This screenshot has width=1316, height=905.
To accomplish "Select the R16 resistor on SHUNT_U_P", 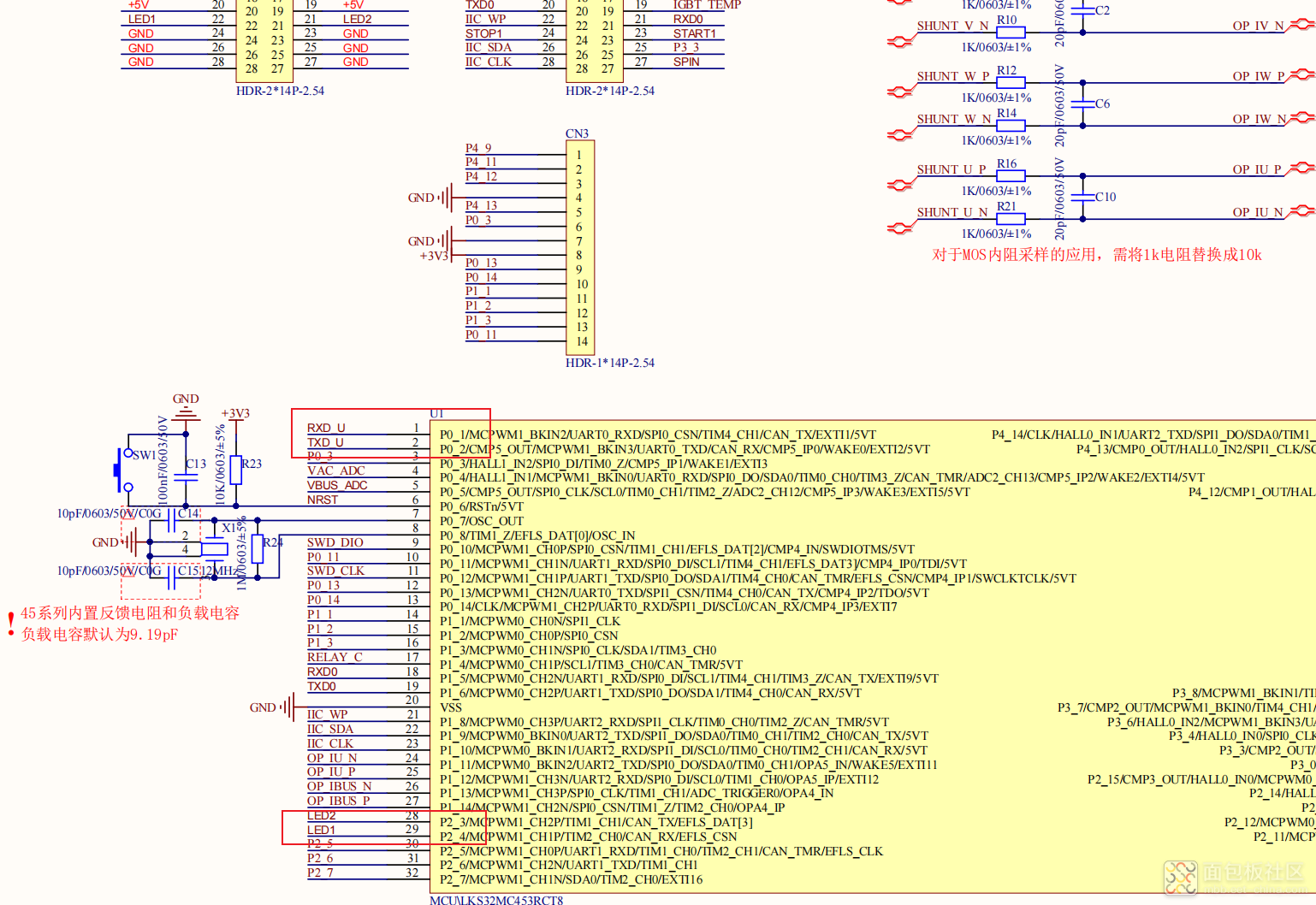I will click(x=1011, y=176).
